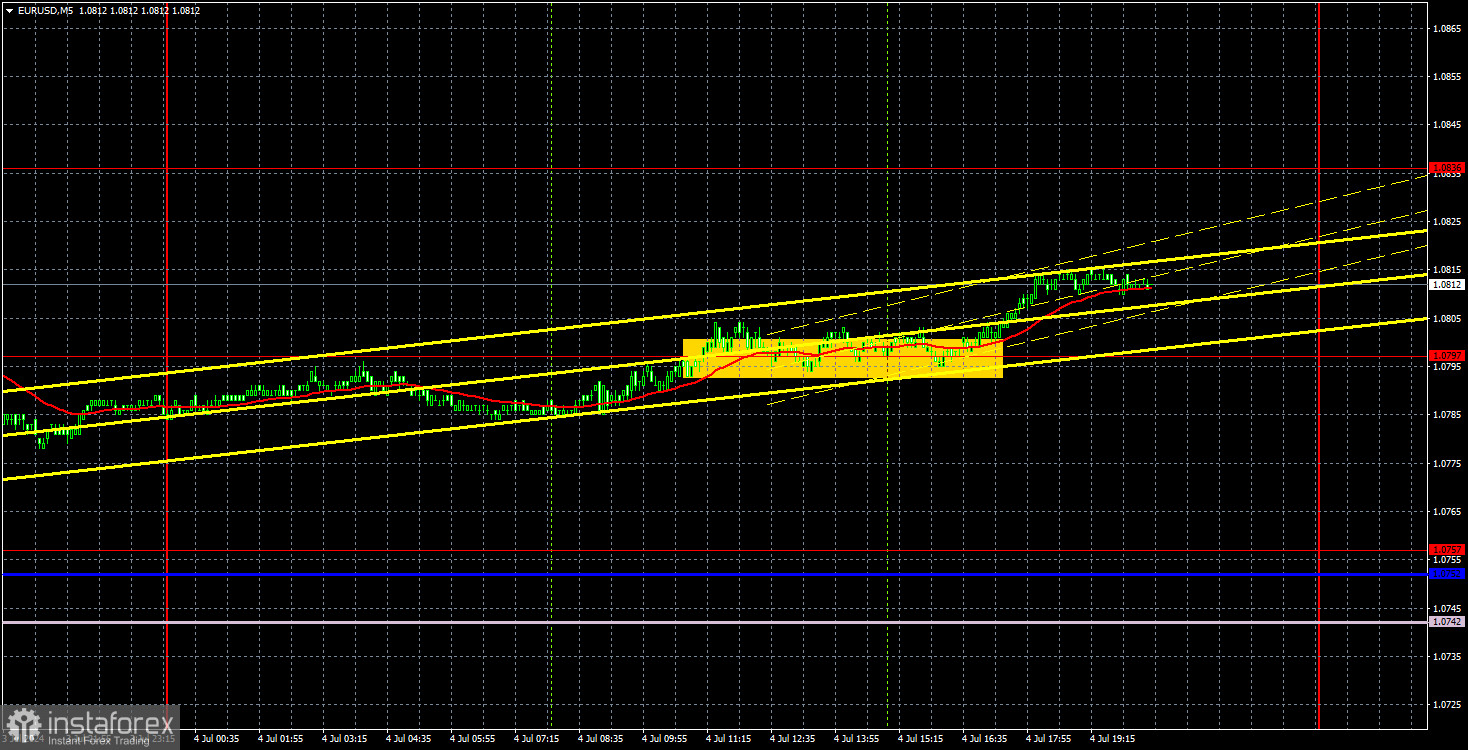Select the red 1.0797 price level tag
The height and width of the screenshot is (750, 1468).
[x=1447, y=355]
